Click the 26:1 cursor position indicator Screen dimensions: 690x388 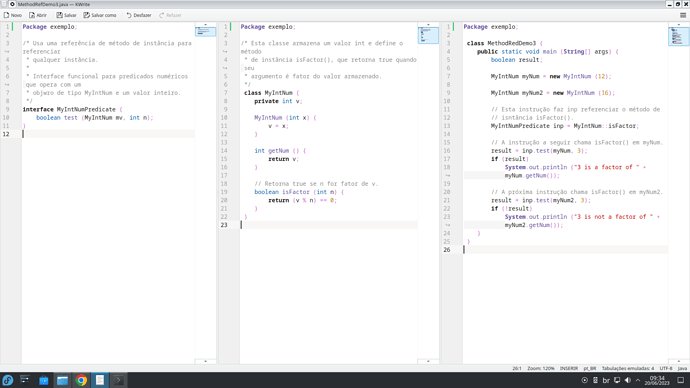tap(517, 368)
